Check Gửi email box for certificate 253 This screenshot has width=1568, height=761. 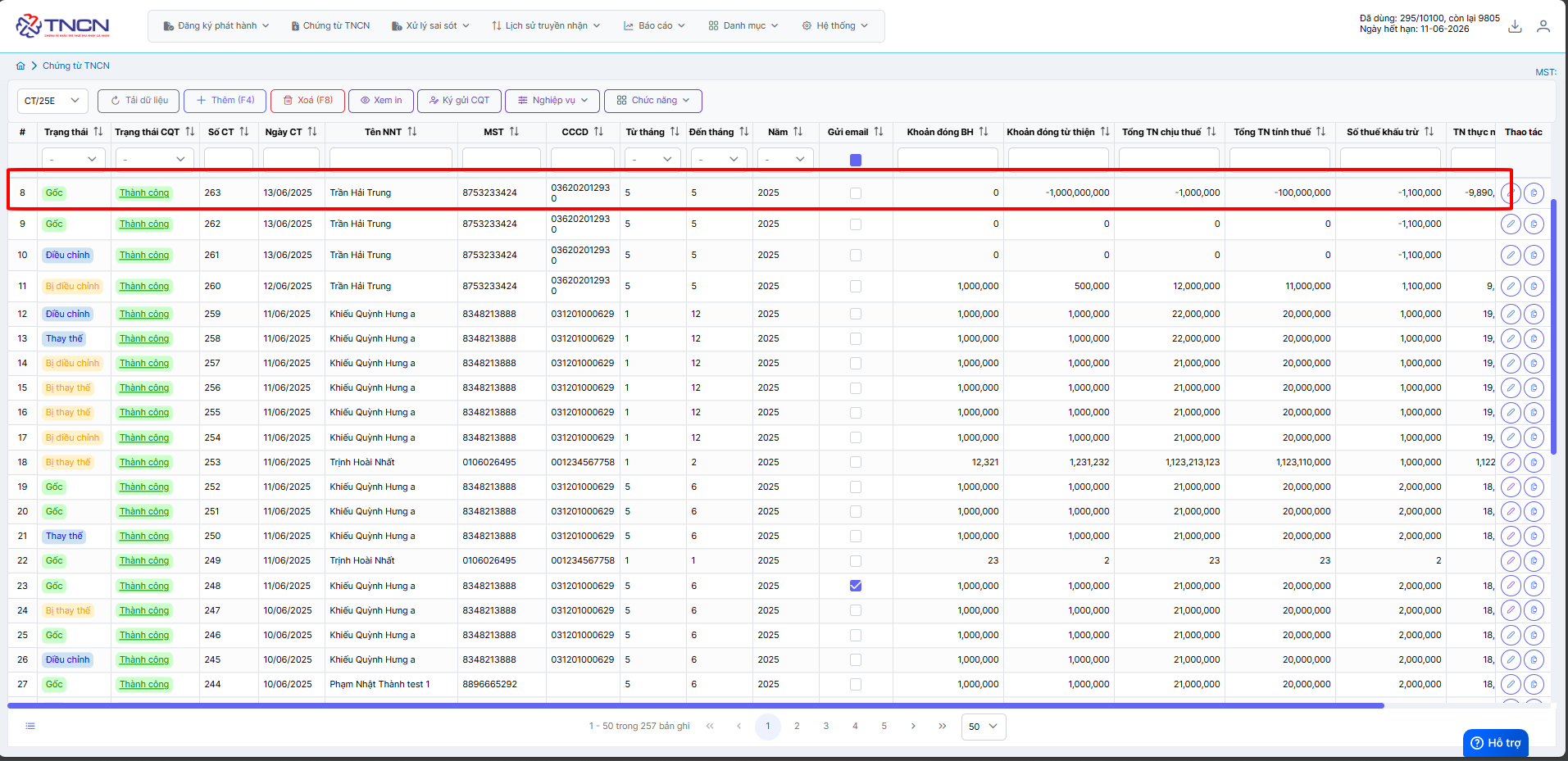[856, 463]
